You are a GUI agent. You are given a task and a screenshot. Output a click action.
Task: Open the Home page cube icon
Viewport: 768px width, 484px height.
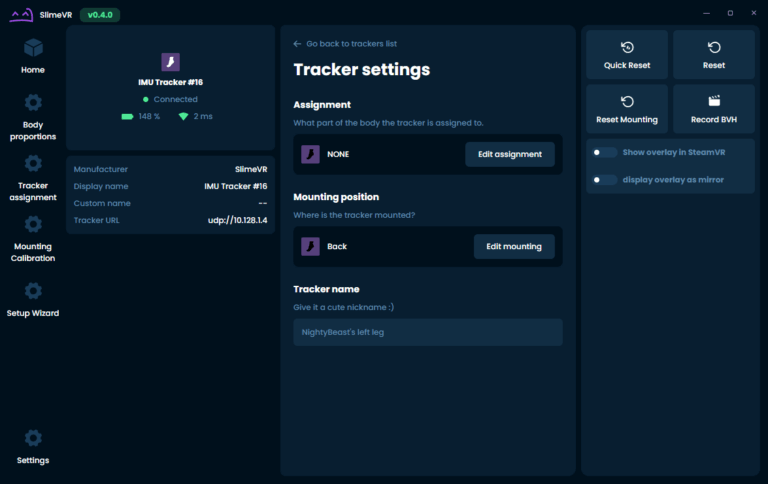[x=33, y=48]
